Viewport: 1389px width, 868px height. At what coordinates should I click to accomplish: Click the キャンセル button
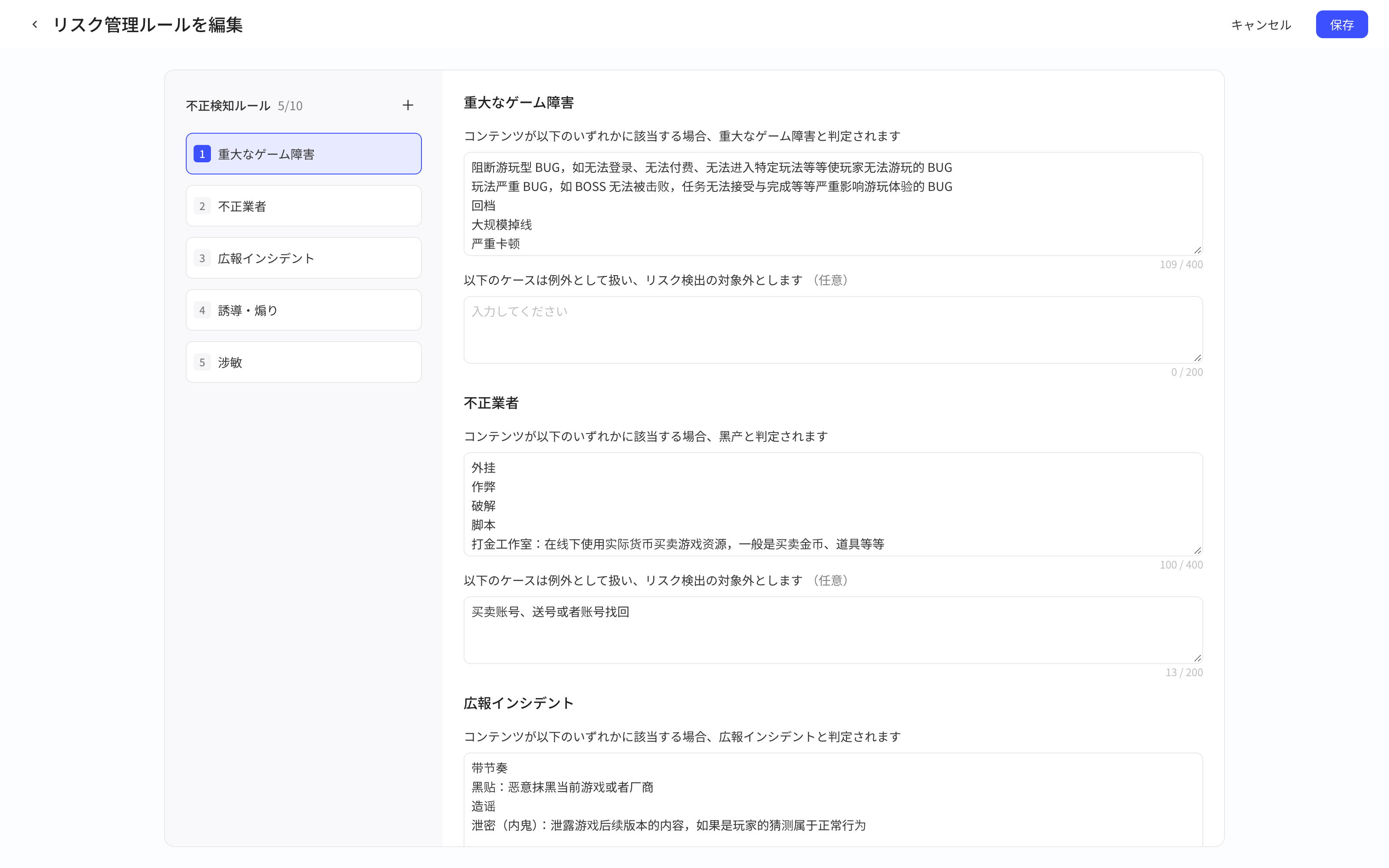pos(1261,25)
